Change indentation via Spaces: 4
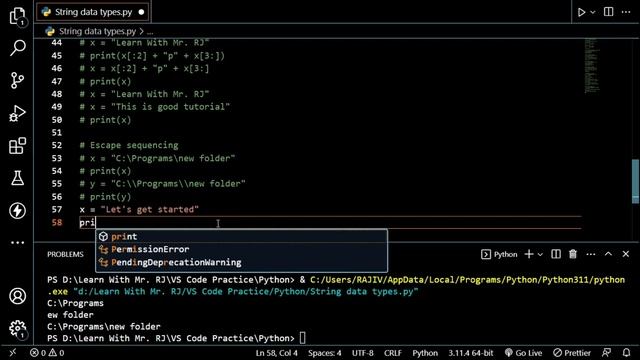This screenshot has height=360, width=640. [324, 353]
